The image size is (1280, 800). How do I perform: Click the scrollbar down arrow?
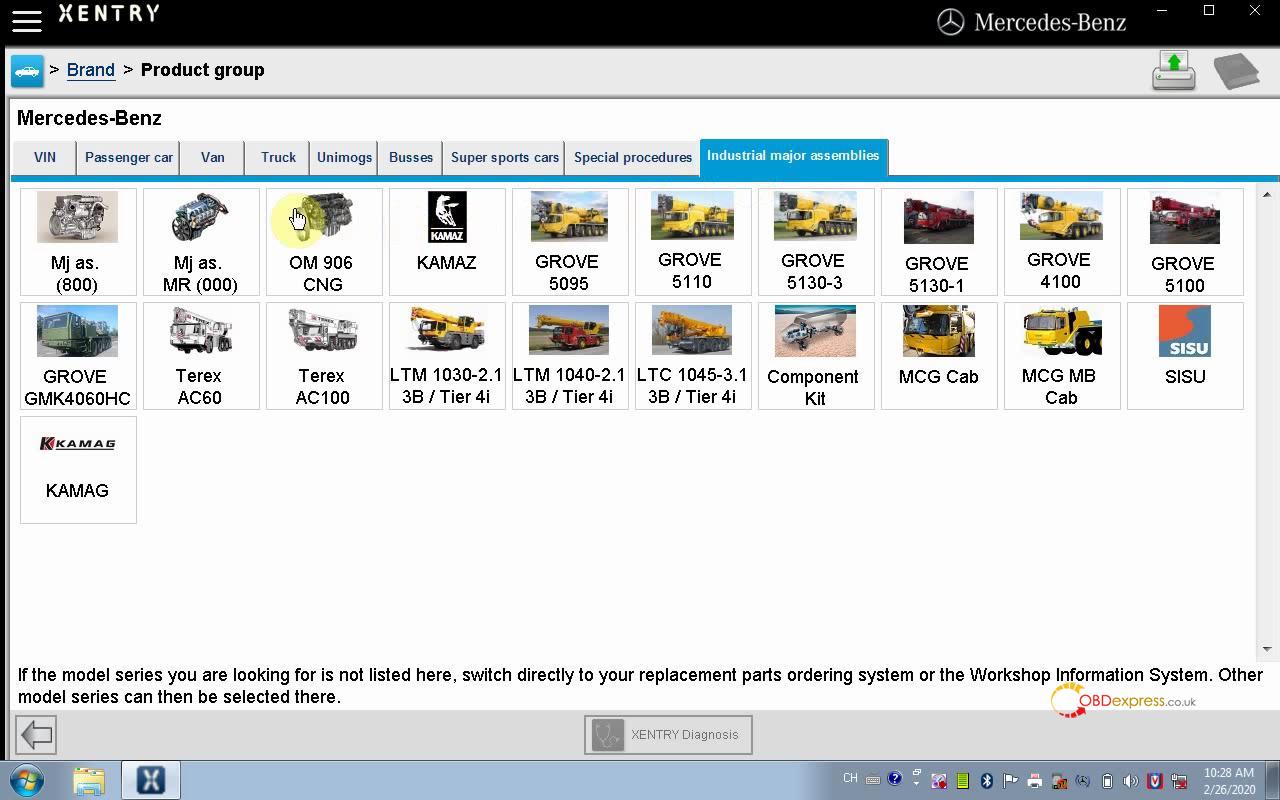coord(1266,649)
